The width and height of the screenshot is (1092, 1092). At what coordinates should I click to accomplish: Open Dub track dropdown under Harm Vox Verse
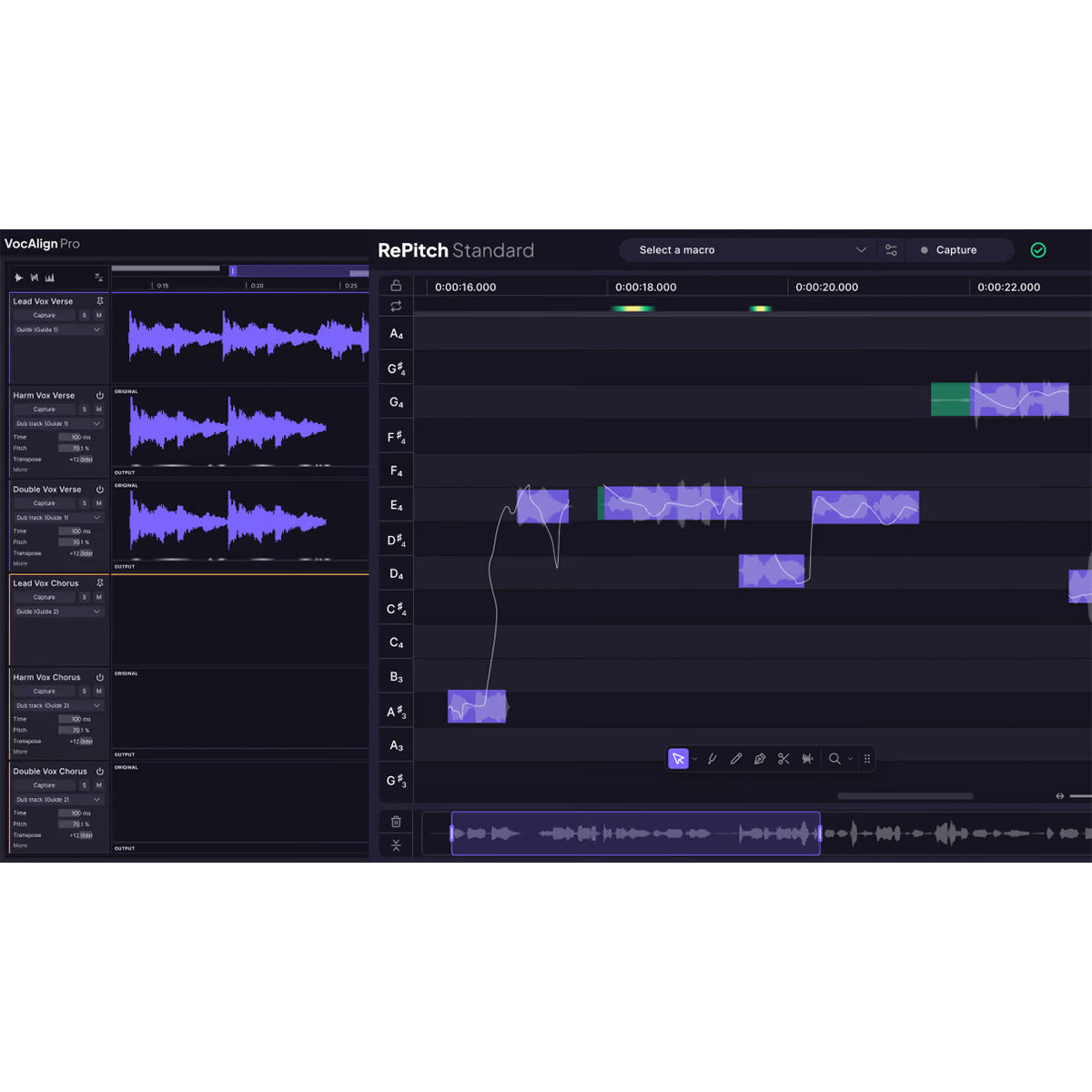click(x=58, y=424)
